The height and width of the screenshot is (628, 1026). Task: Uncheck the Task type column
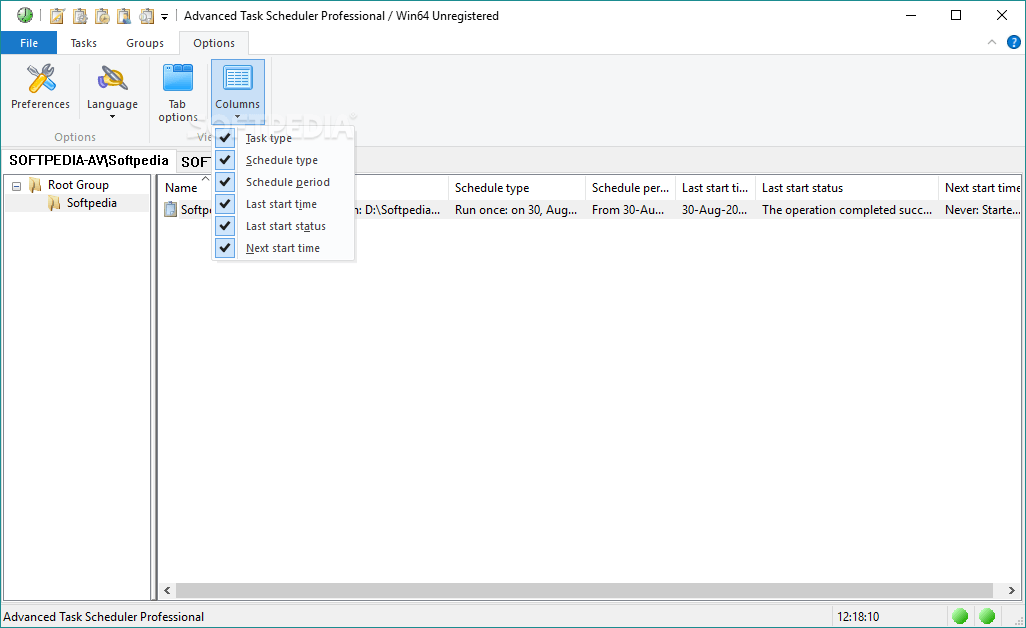coord(224,138)
